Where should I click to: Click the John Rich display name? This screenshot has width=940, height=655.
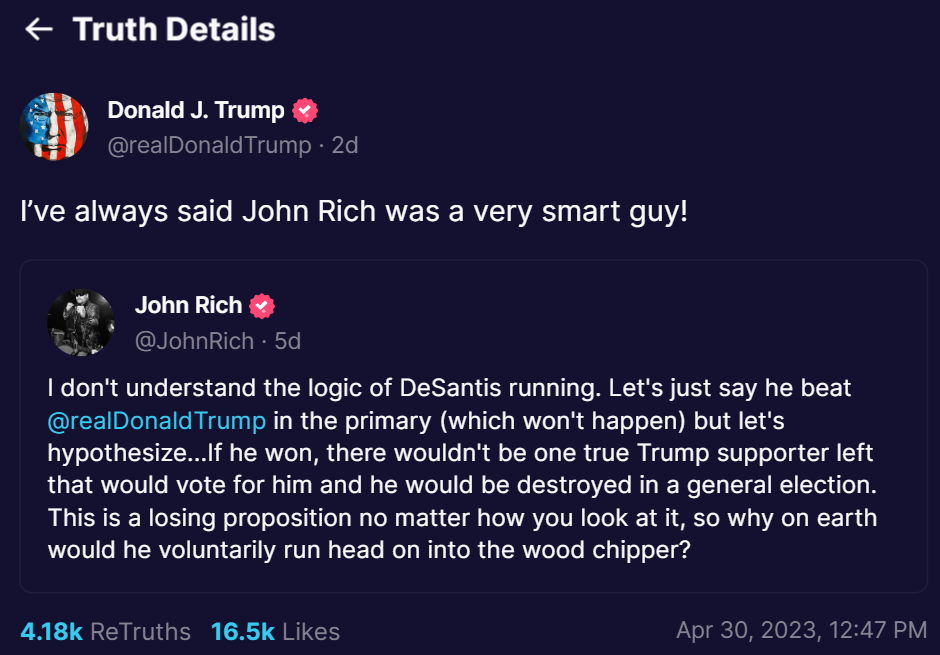click(x=188, y=305)
